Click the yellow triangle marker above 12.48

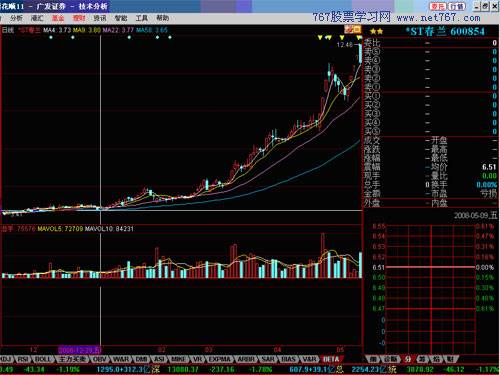coord(342,37)
